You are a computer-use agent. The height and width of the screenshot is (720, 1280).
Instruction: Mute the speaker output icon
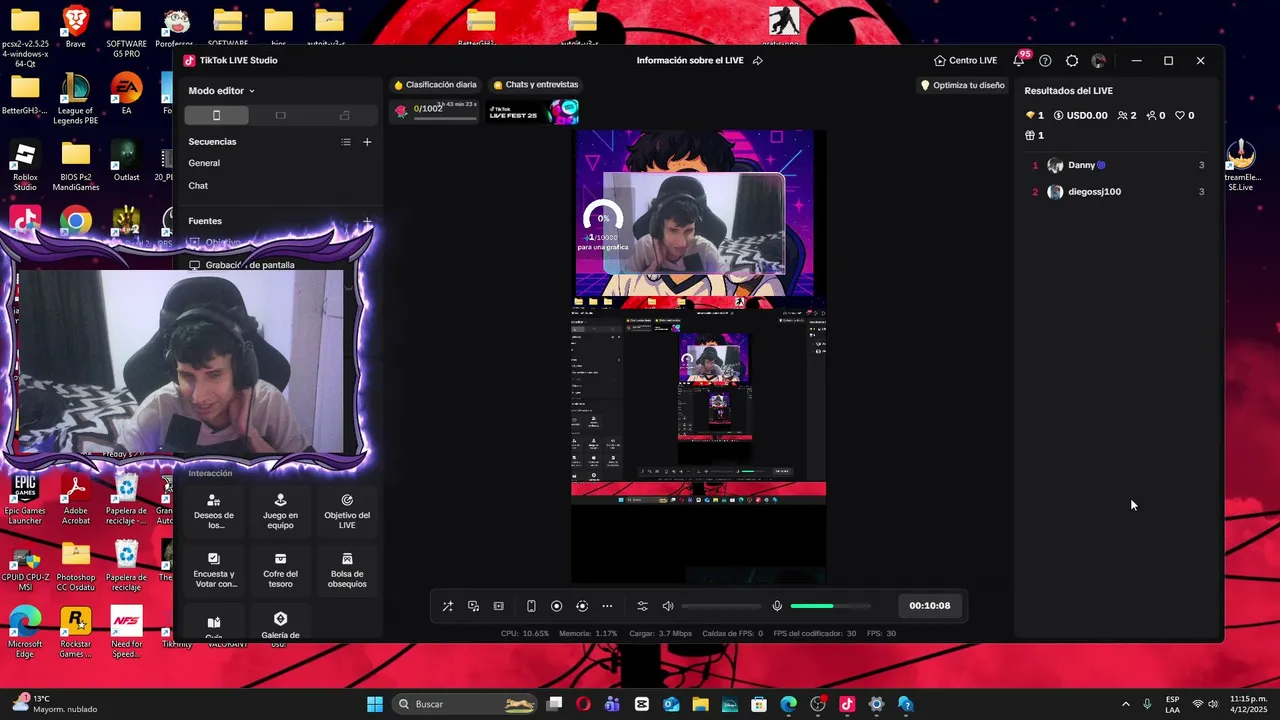pyautogui.click(x=668, y=606)
